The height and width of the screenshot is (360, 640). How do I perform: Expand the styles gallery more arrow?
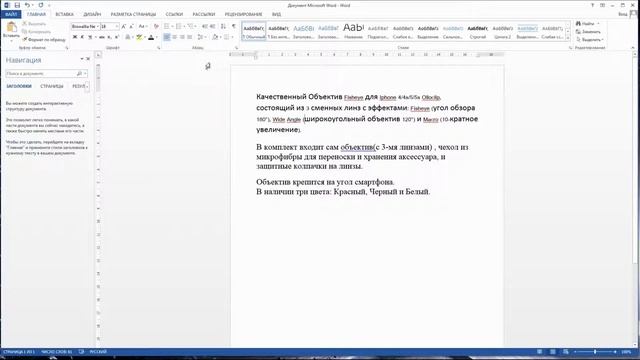click(x=568, y=38)
